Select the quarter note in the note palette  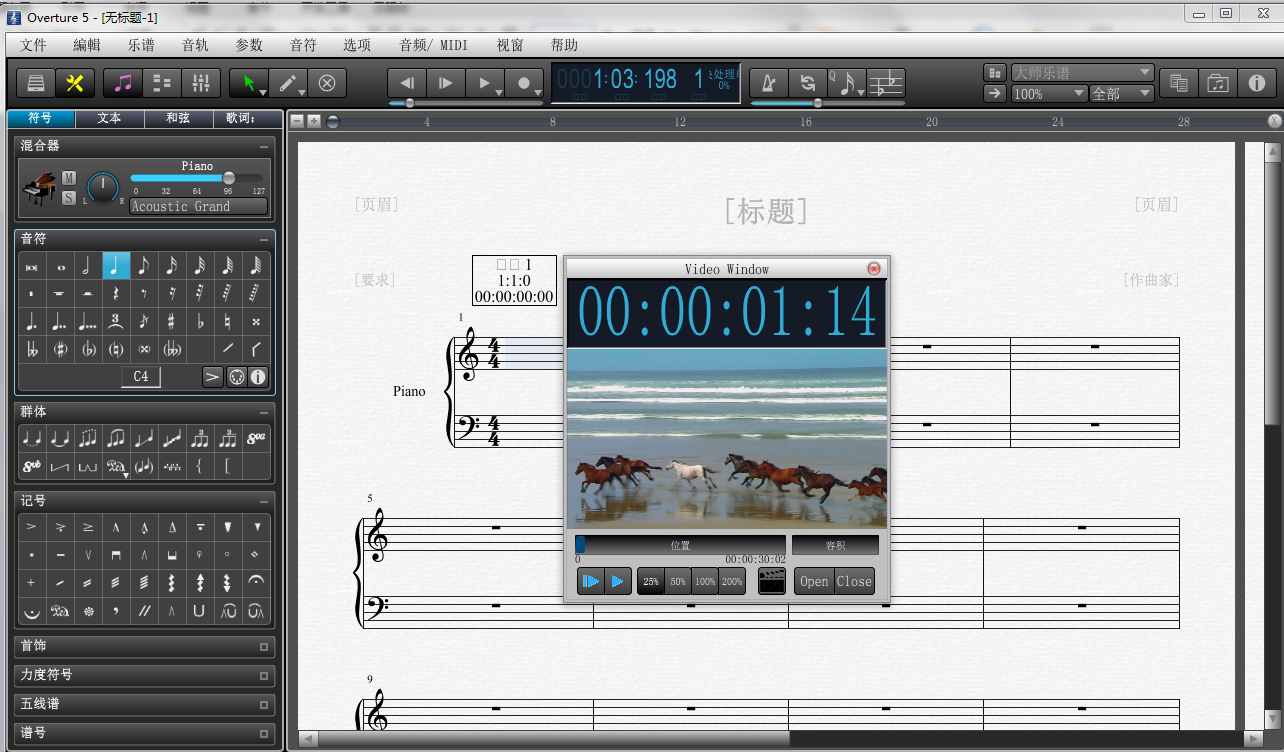click(x=116, y=266)
